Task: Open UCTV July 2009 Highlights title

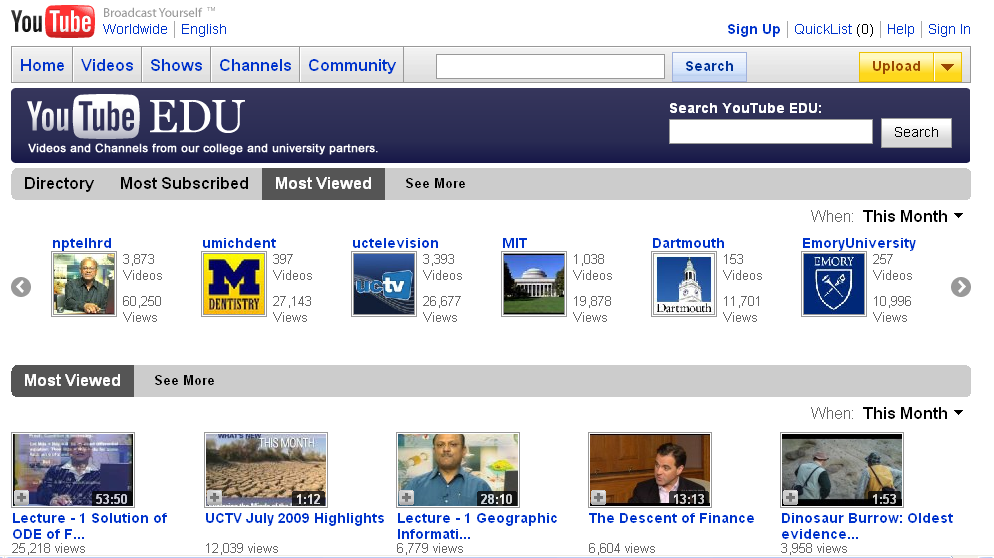Action: [x=295, y=518]
